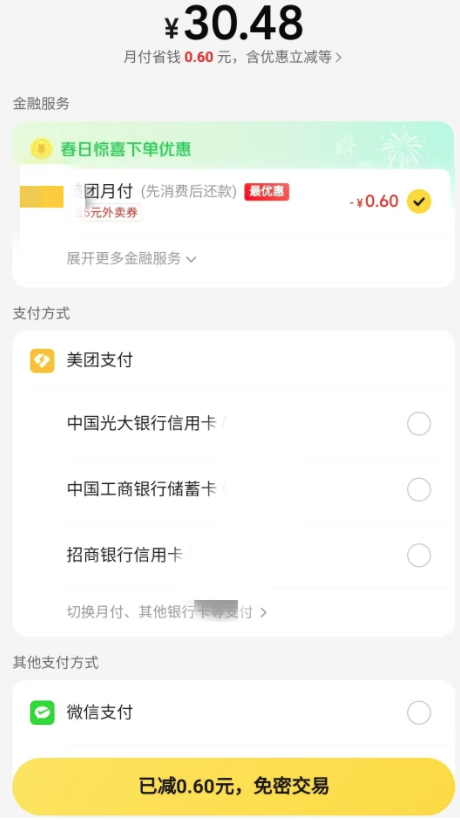Select 中国工商银行储蓄卡 radio button

(x=419, y=489)
